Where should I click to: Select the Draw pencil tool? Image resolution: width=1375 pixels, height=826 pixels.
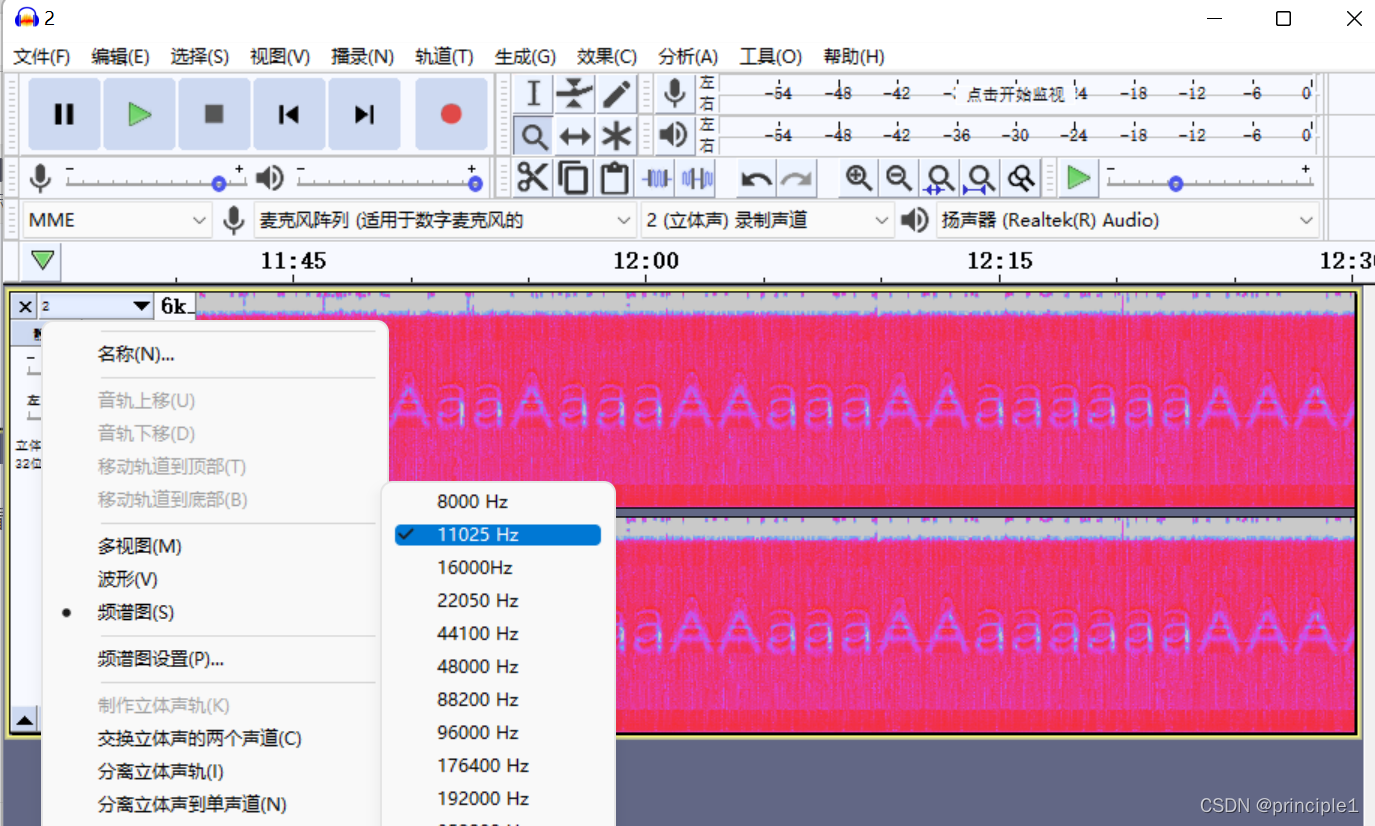tap(616, 94)
